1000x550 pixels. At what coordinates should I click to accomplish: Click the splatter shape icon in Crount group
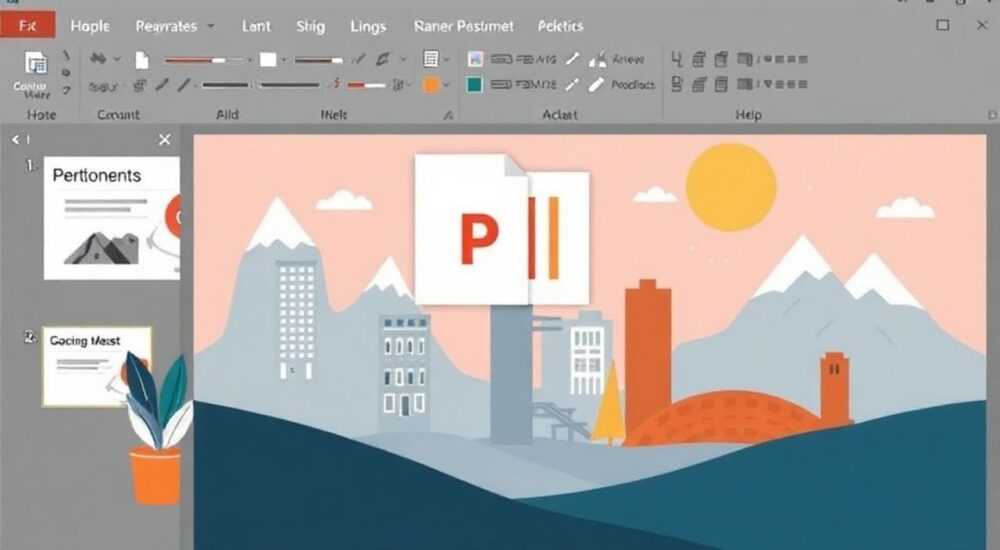click(x=98, y=59)
